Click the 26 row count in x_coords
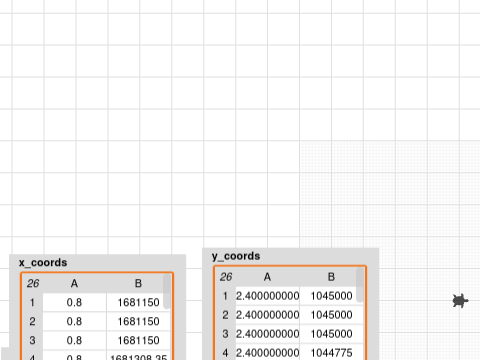The image size is (480, 360). pos(33,284)
